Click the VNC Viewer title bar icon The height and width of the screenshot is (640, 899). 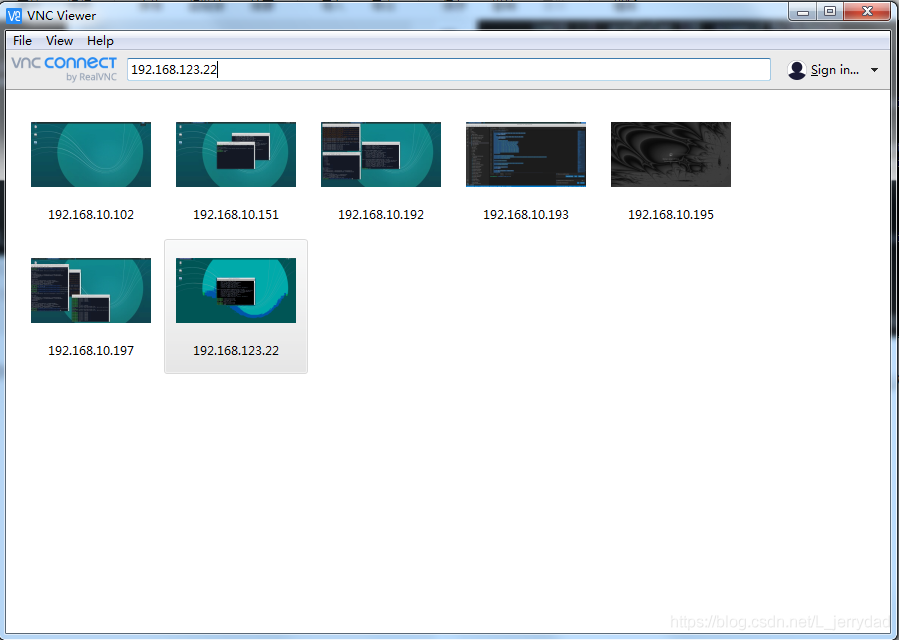14,15
